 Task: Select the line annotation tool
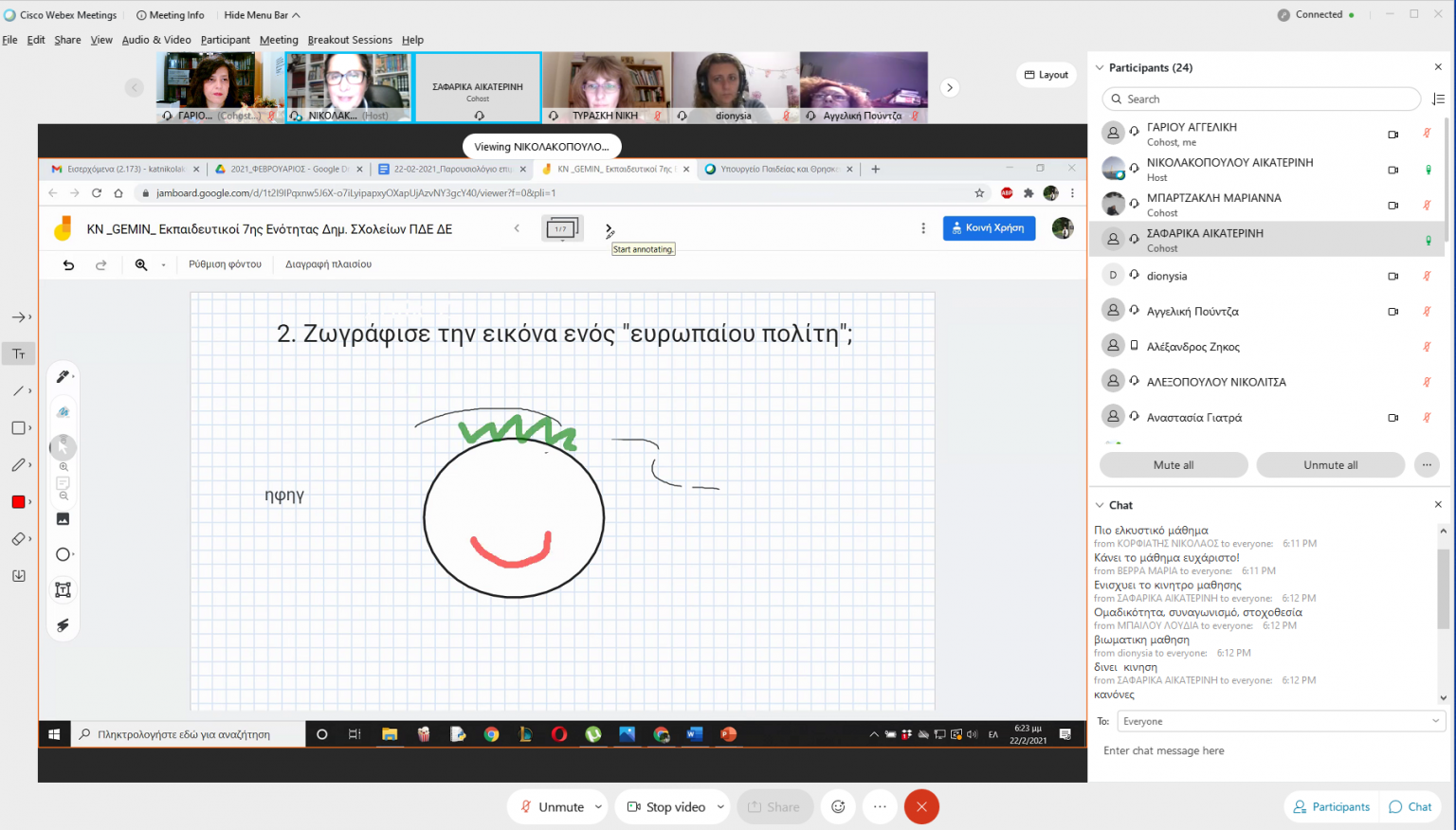(x=18, y=390)
